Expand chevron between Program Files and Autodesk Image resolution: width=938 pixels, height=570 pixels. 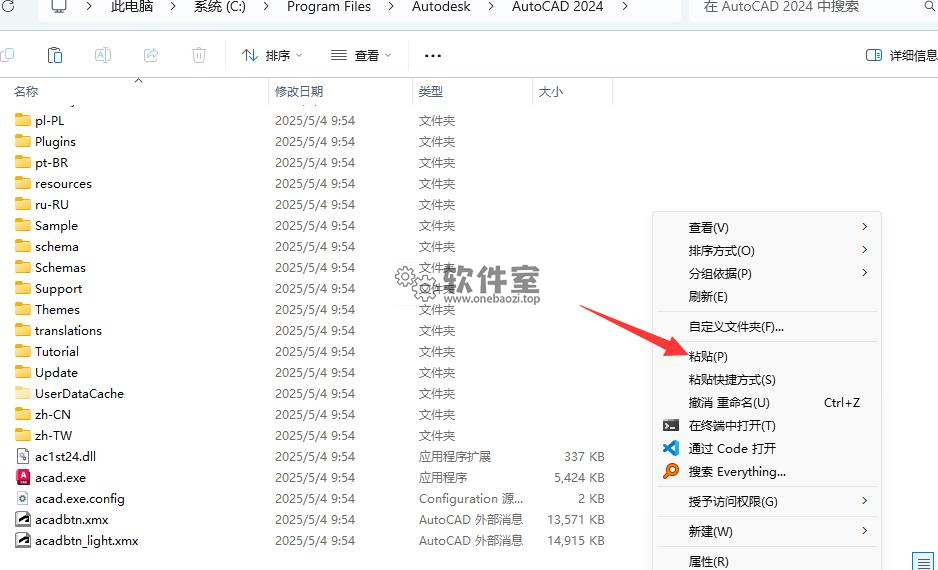point(391,7)
